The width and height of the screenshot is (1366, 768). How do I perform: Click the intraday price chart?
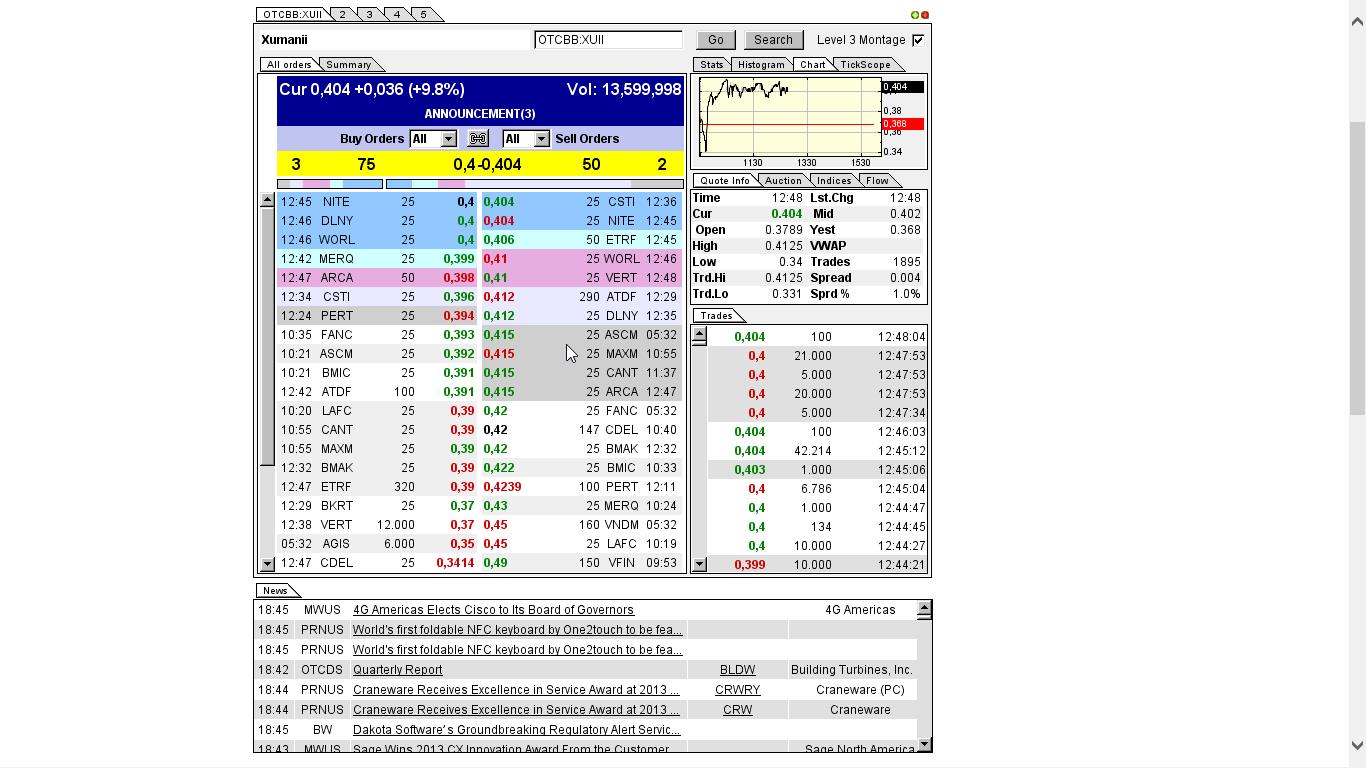(x=790, y=118)
